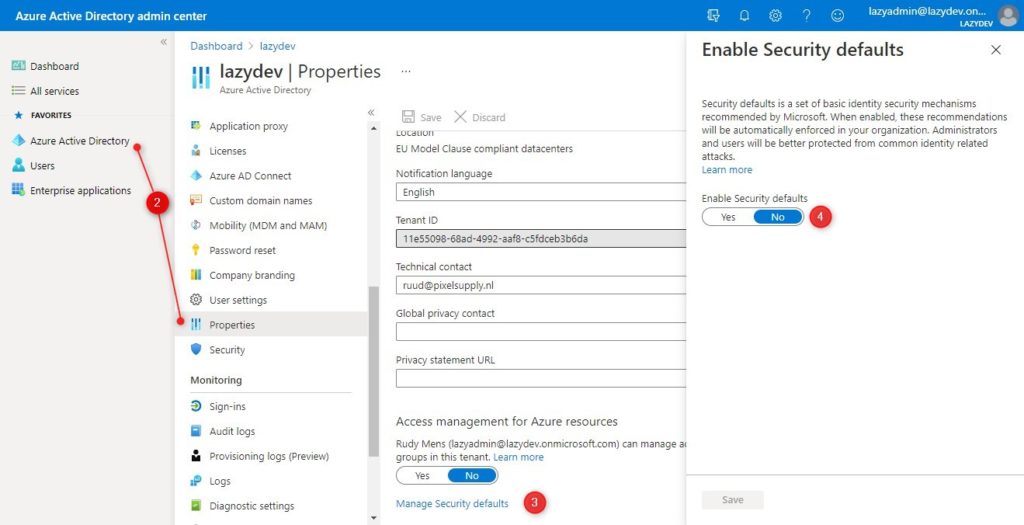
Task: Click the Mobility (MDM and MAM) icon
Action: pyautogui.click(x=196, y=225)
